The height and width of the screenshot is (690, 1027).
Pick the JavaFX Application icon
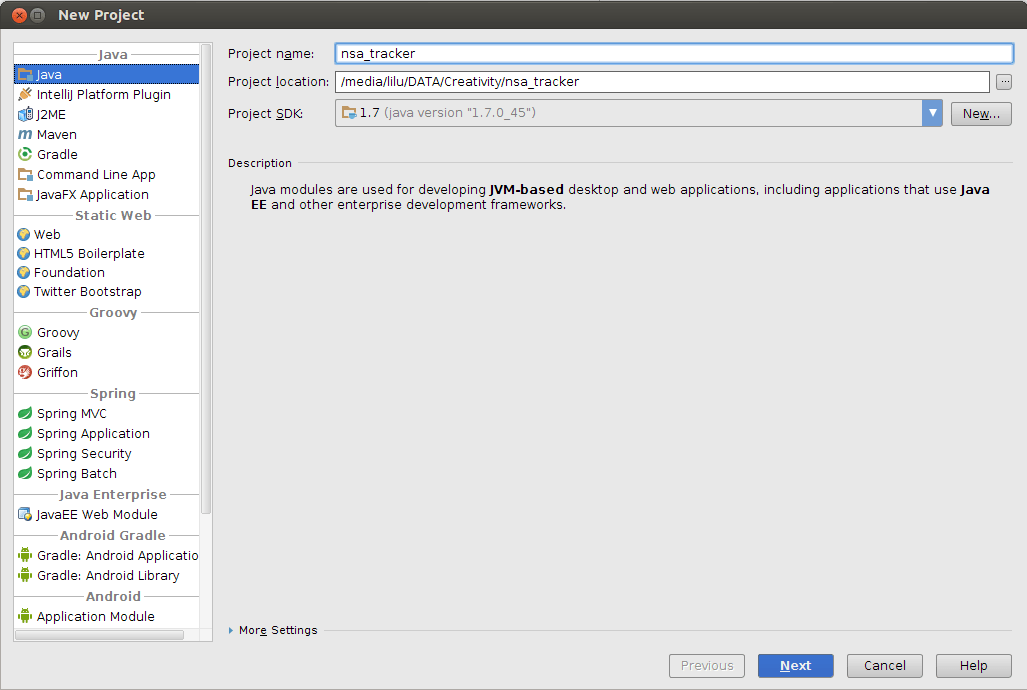click(x=25, y=195)
